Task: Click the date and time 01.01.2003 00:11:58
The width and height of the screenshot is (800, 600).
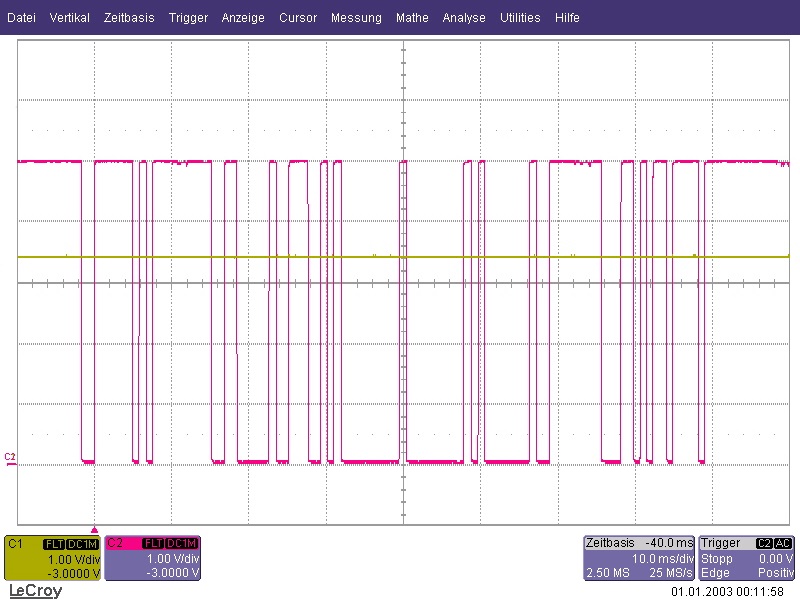Action: [x=727, y=592]
